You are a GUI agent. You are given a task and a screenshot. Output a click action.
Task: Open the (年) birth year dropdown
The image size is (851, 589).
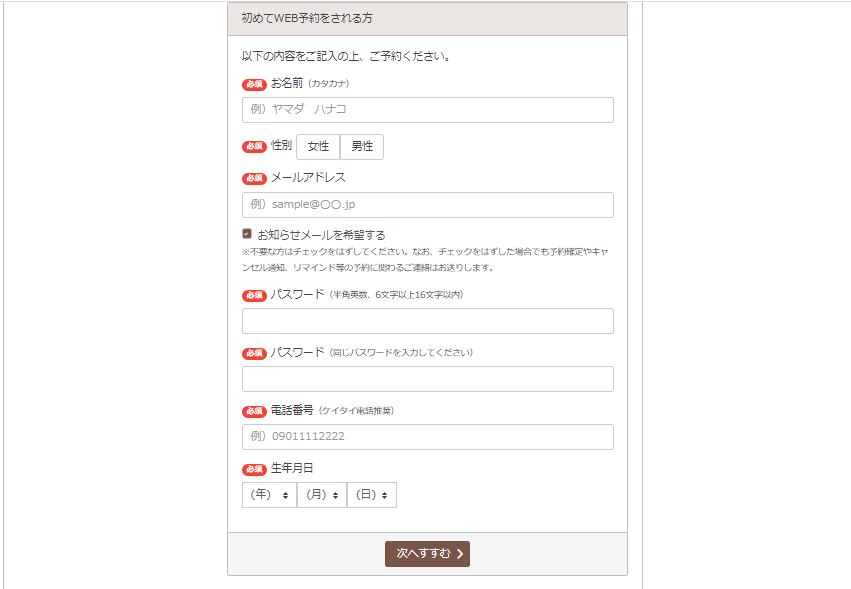269,495
